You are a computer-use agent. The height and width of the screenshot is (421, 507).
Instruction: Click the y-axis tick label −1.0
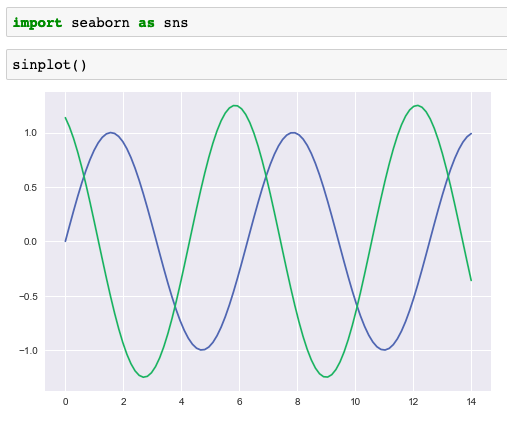[28, 351]
